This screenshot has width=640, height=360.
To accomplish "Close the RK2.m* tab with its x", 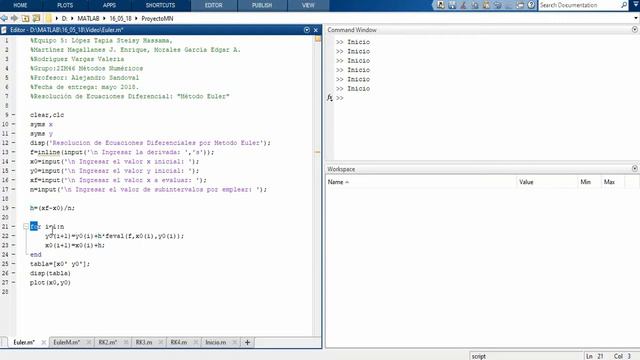I will click(126, 342).
